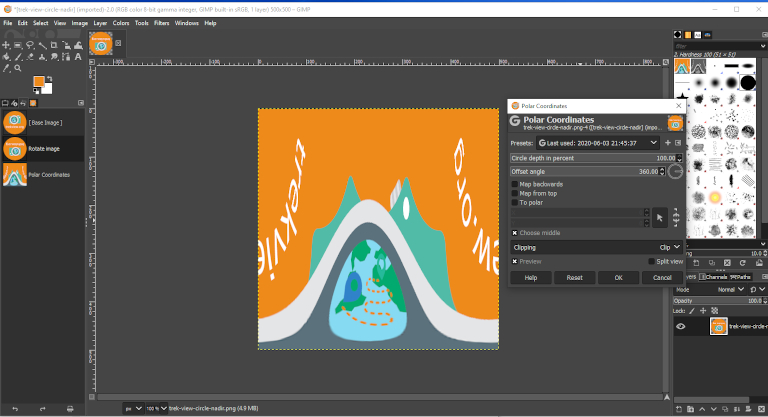Open the File menu
This screenshot has width=768, height=417.
point(8,23)
